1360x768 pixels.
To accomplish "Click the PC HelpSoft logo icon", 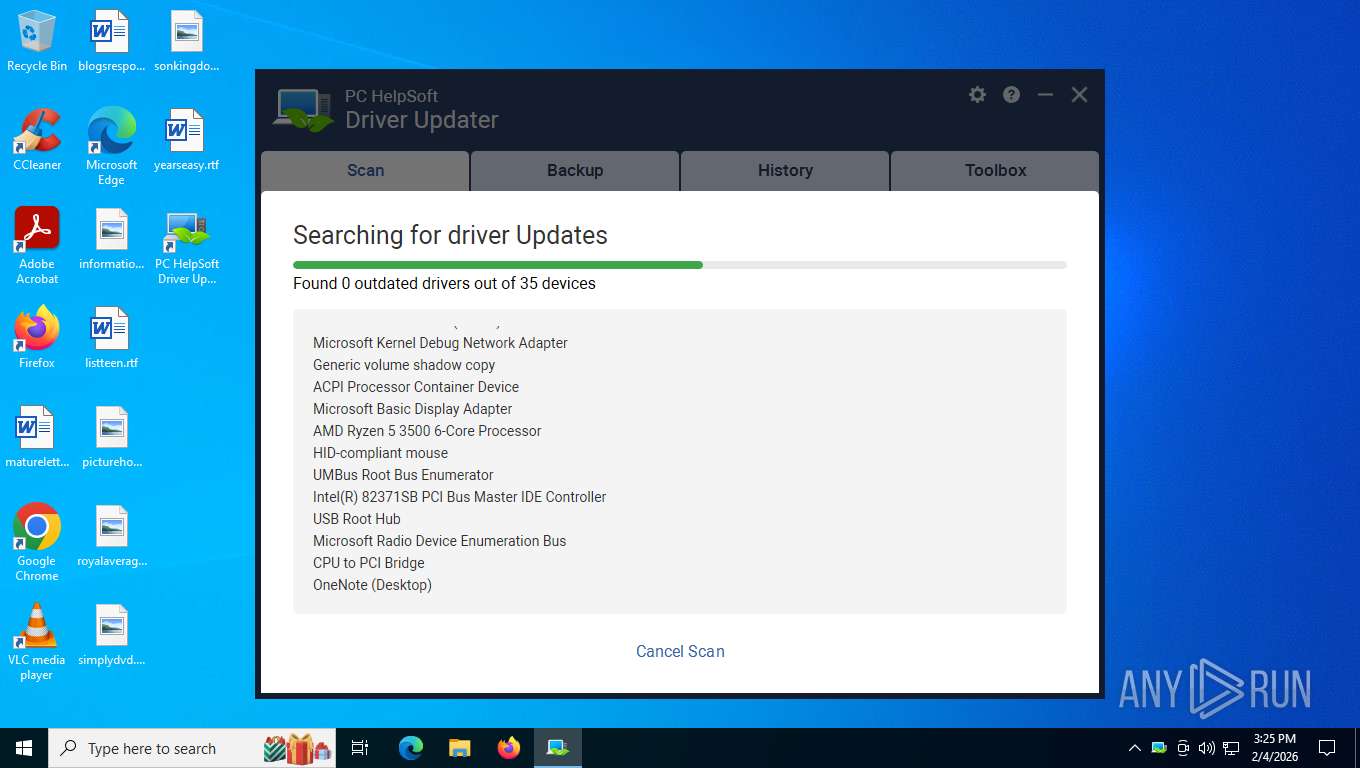I will pyautogui.click(x=303, y=110).
